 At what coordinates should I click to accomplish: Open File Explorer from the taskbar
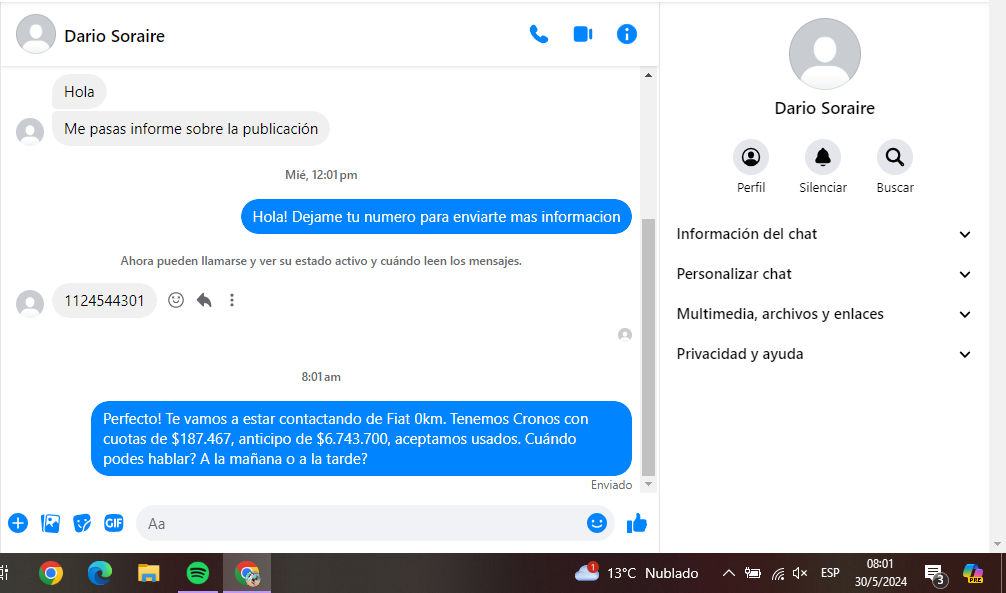(149, 573)
